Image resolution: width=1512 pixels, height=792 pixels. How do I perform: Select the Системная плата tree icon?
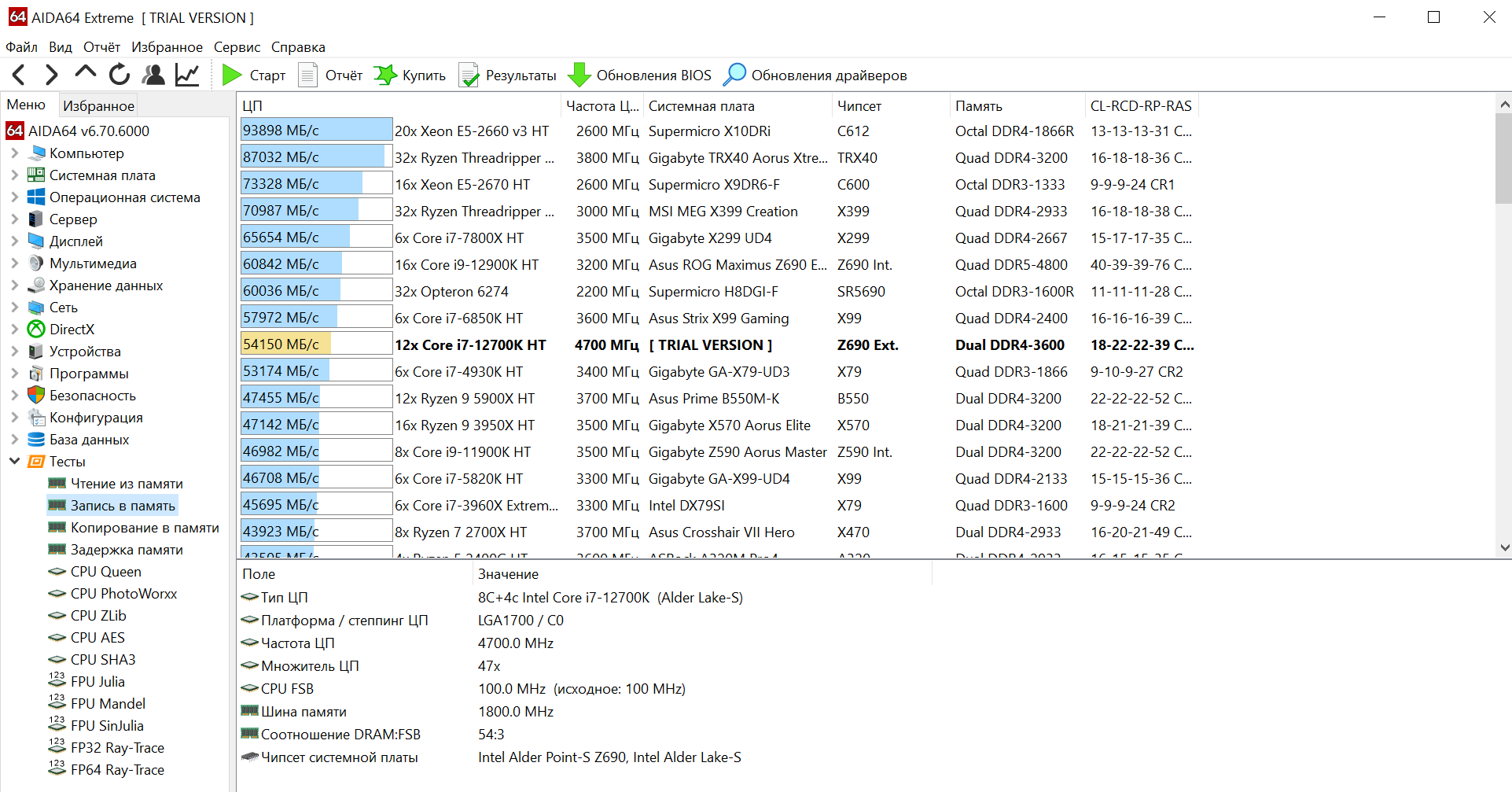36,175
